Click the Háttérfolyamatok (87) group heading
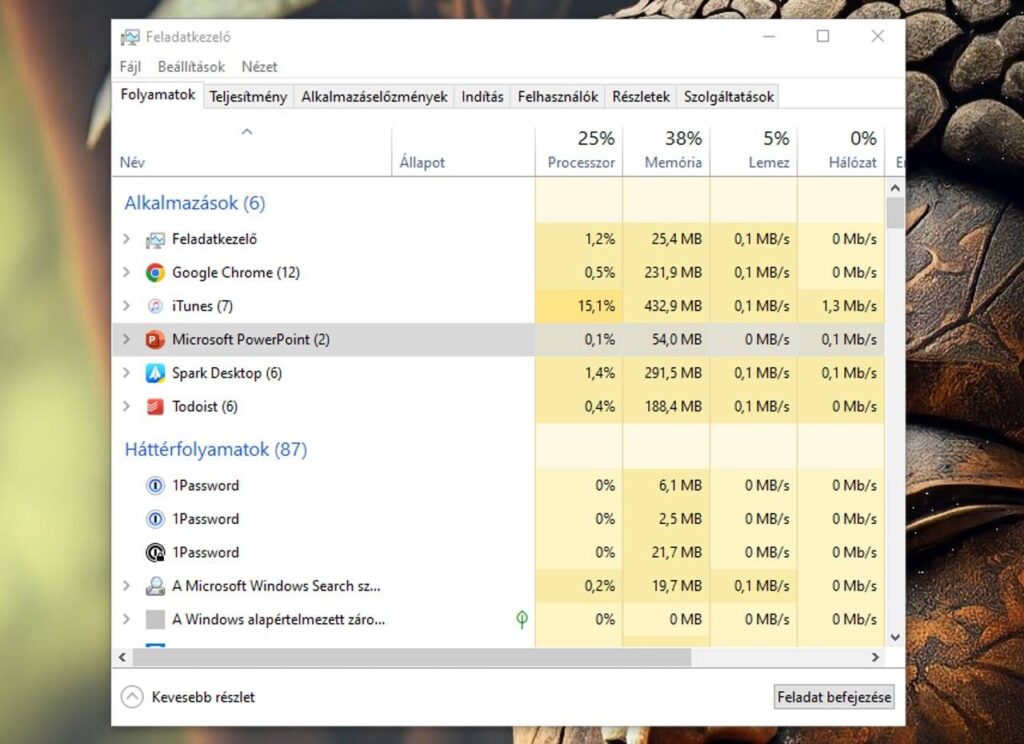This screenshot has width=1024, height=744. 216,449
